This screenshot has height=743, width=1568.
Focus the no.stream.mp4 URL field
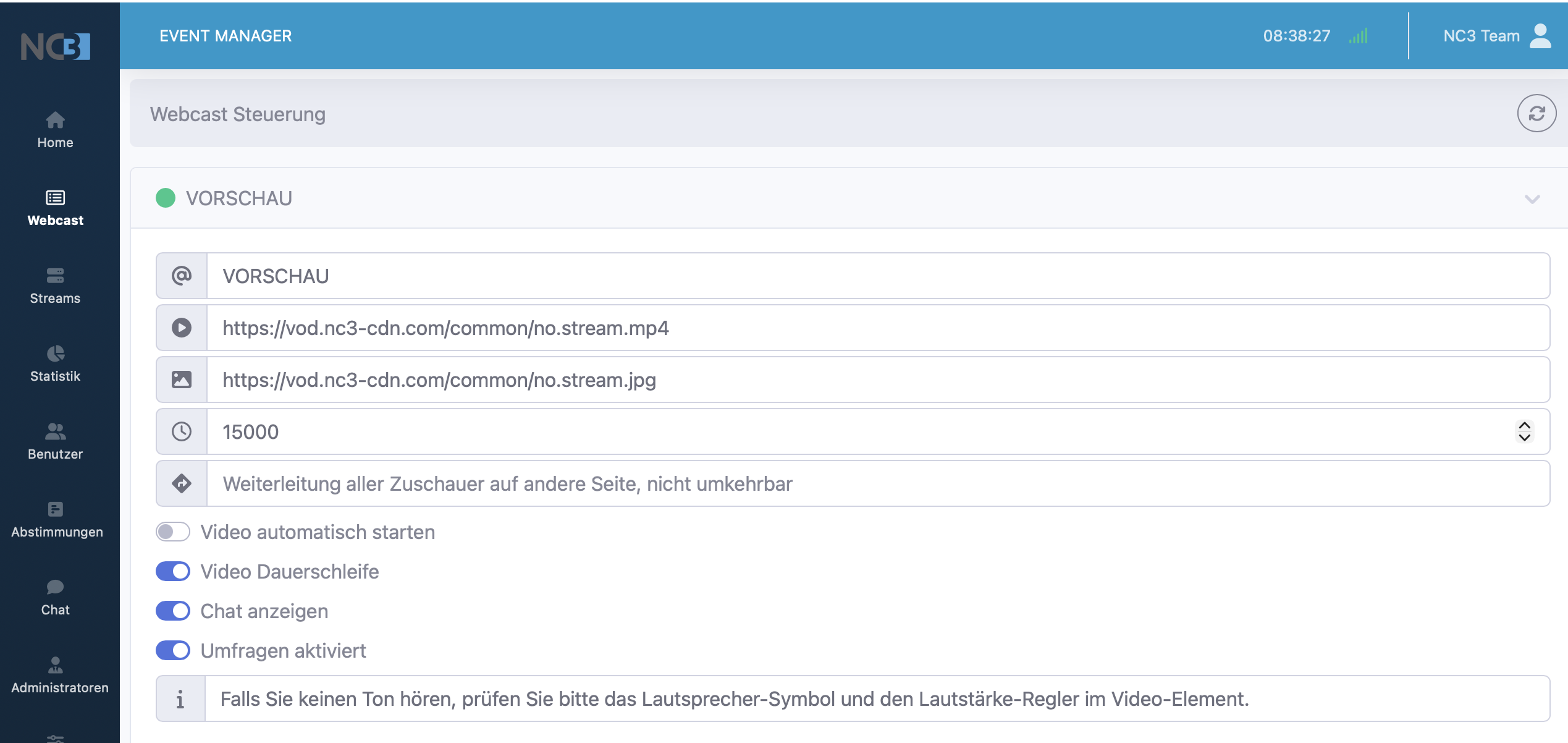878,328
